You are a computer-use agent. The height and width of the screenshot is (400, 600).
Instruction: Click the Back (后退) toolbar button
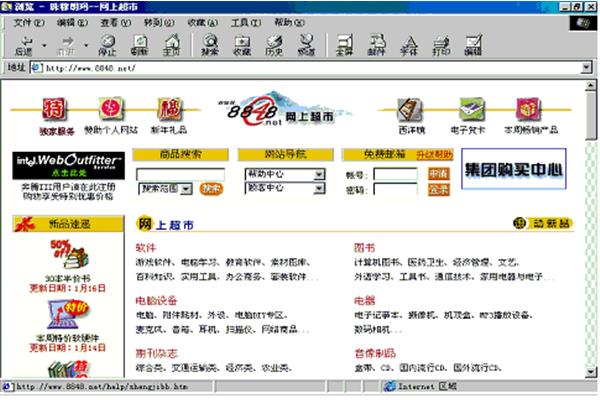tap(24, 43)
